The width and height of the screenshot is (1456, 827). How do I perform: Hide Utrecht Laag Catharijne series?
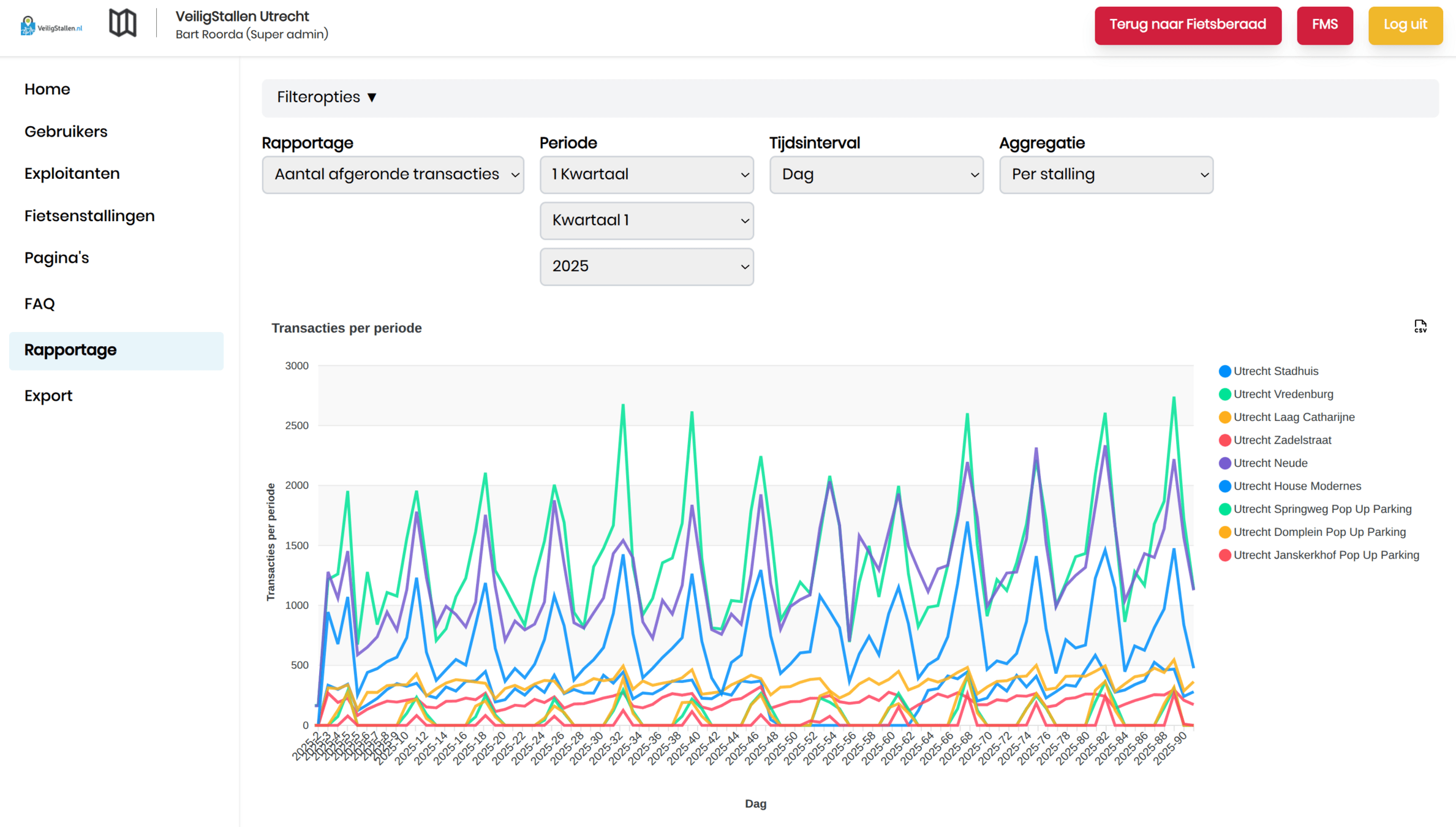[1293, 417]
